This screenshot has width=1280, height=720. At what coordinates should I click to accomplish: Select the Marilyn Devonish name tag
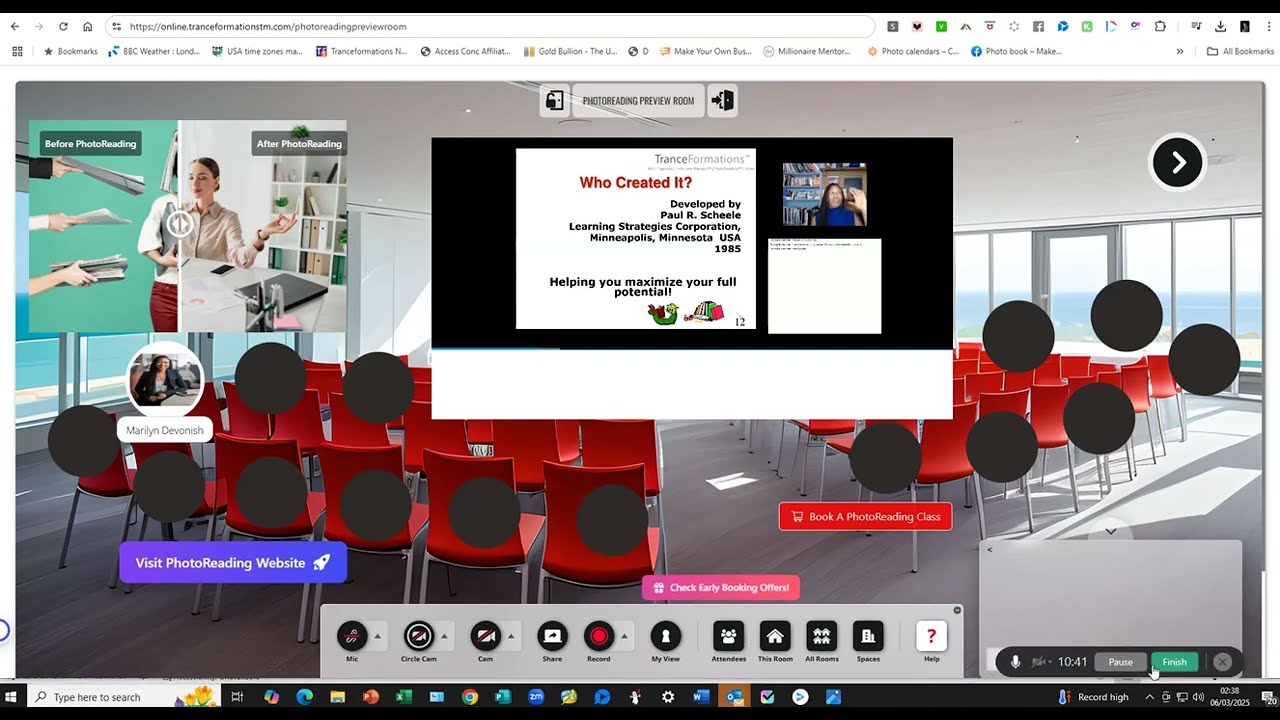point(165,430)
